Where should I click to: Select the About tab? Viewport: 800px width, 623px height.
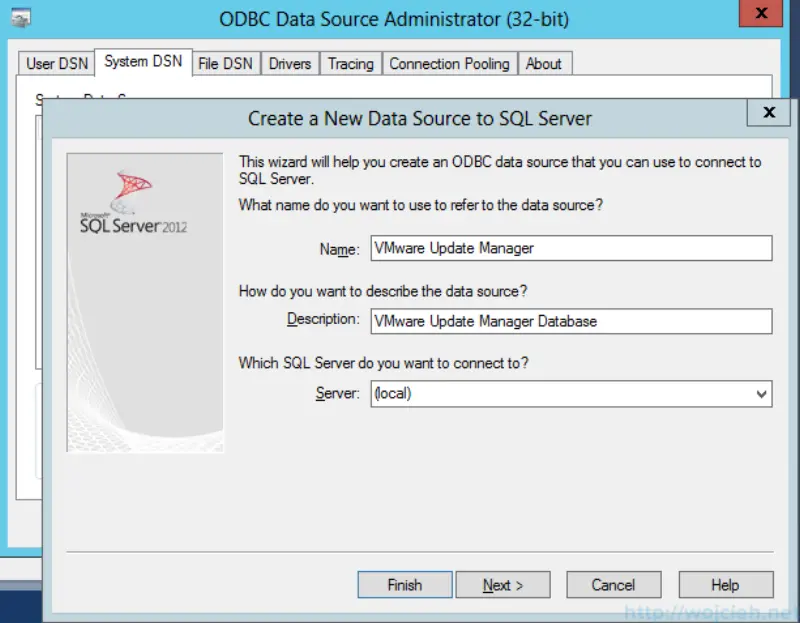[545, 63]
